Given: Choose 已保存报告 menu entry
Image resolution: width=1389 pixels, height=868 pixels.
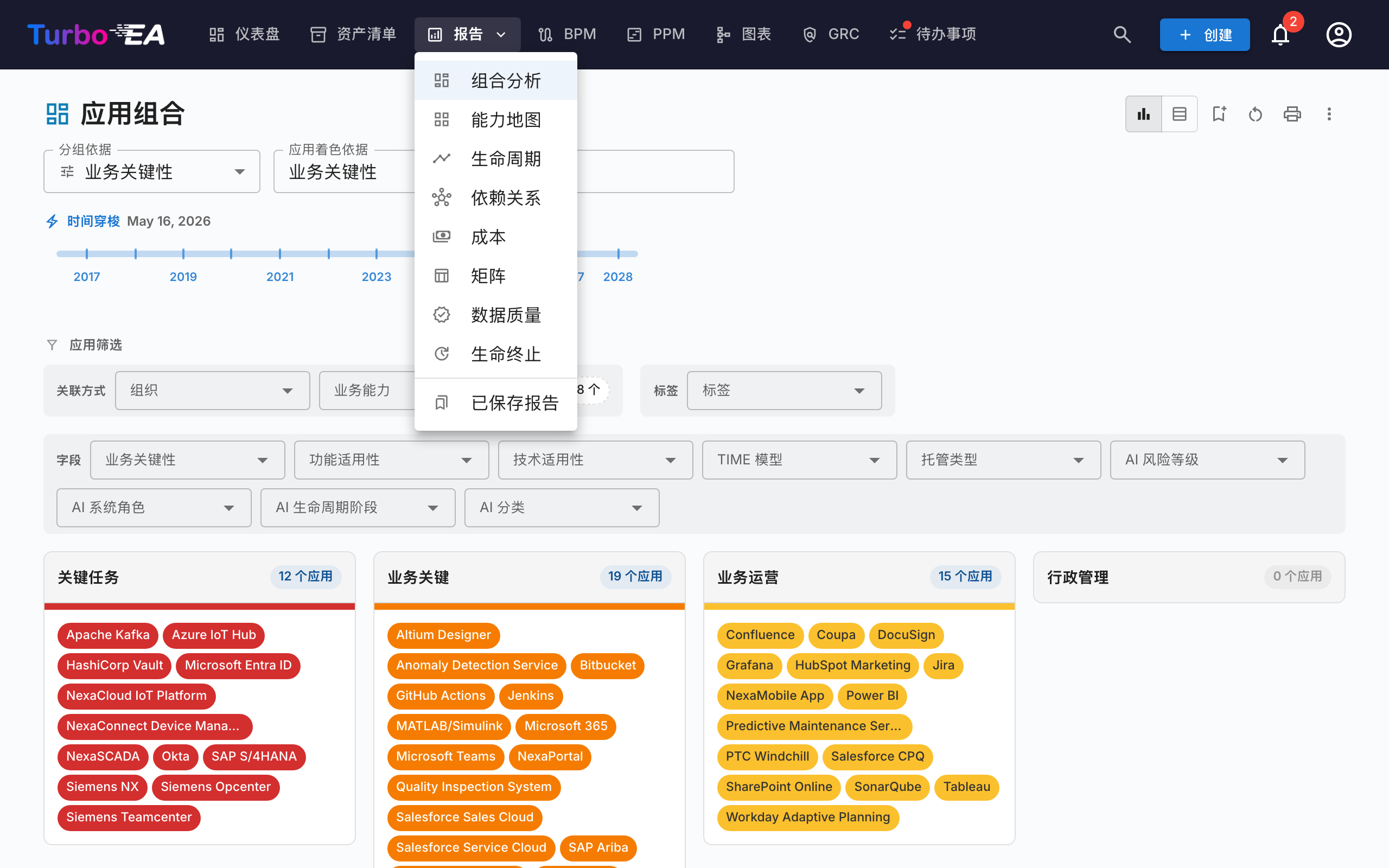Looking at the screenshot, I should pos(496,403).
